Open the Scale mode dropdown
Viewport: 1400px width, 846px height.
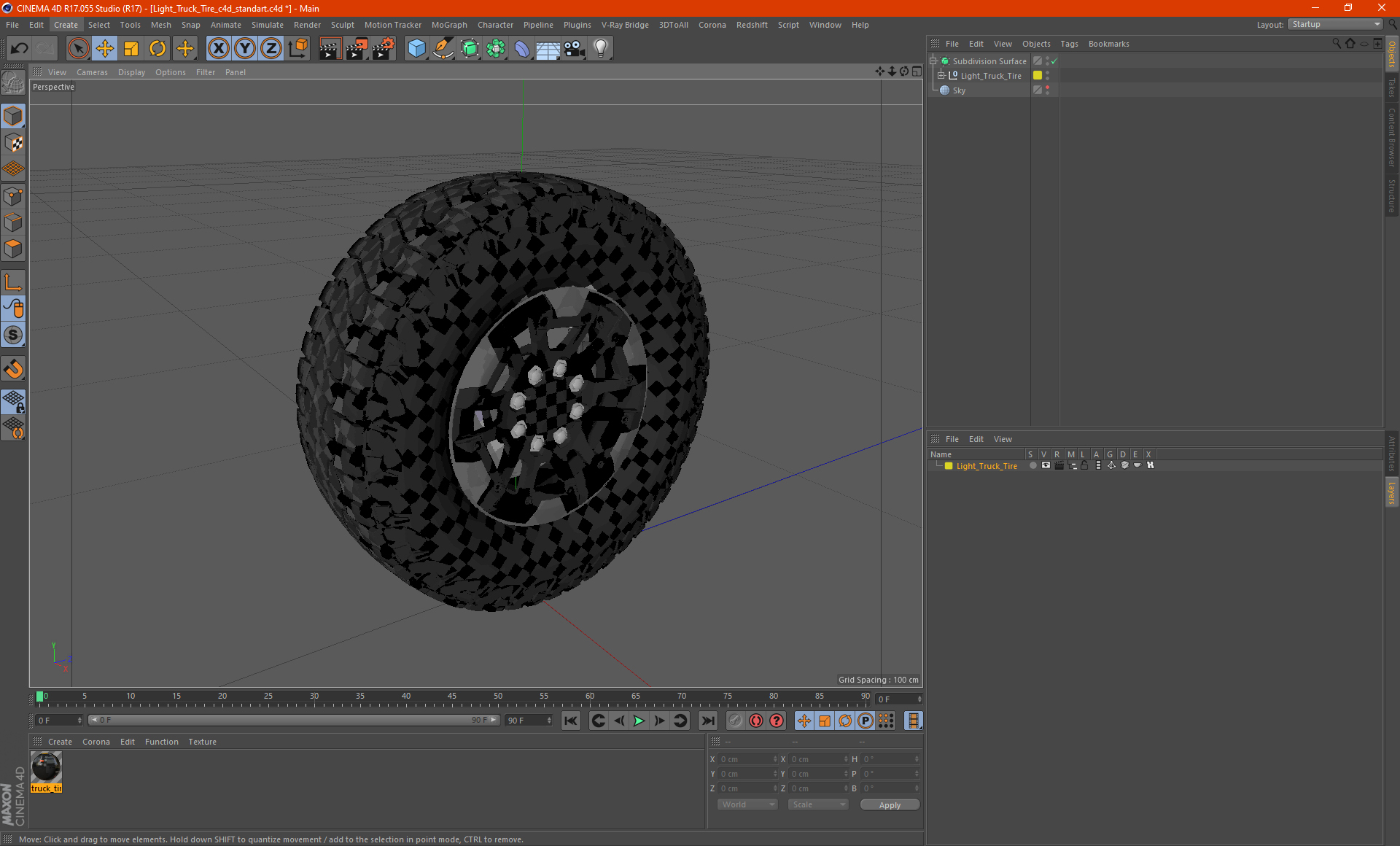[818, 804]
